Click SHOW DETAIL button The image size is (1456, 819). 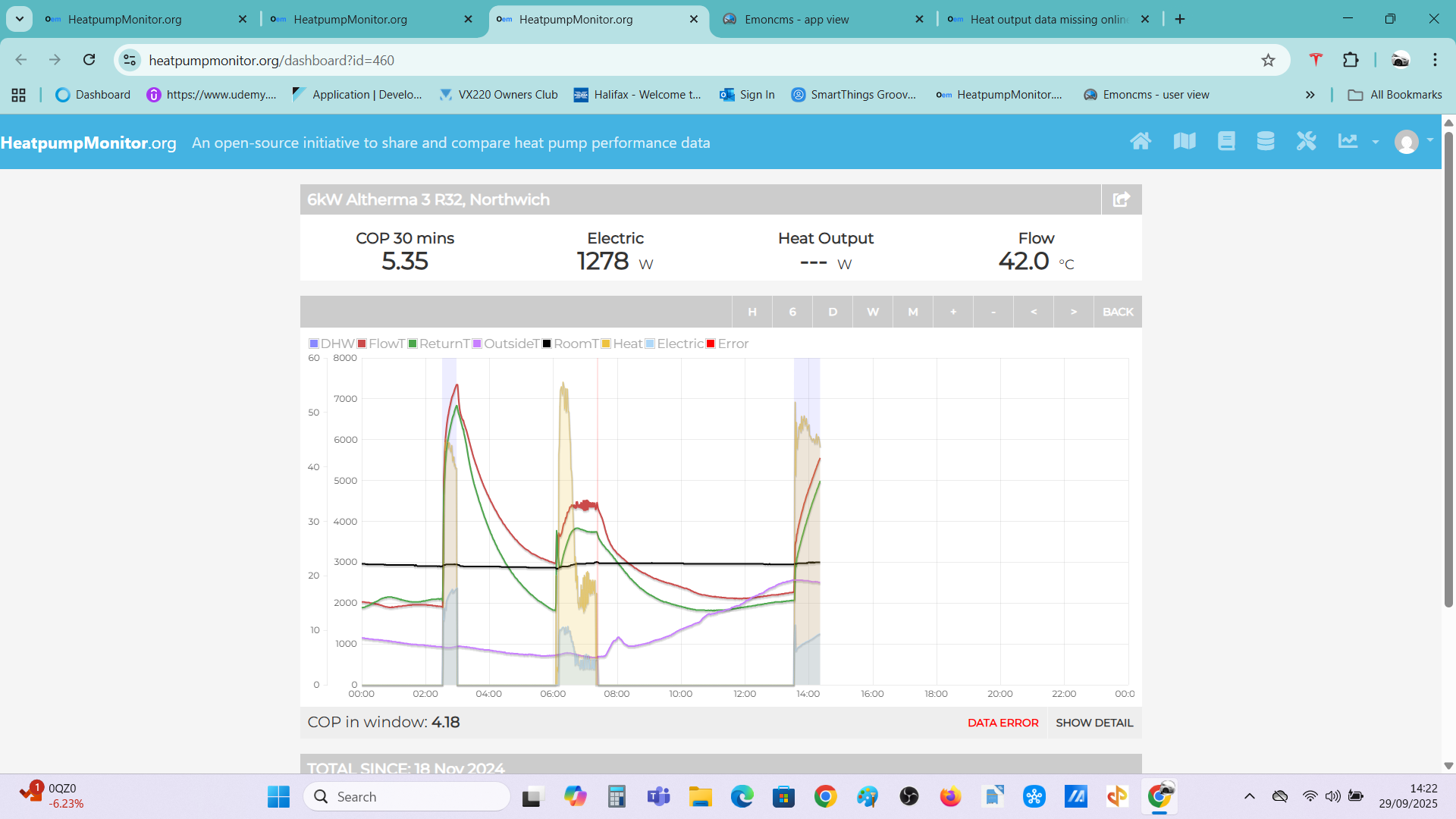click(x=1094, y=723)
